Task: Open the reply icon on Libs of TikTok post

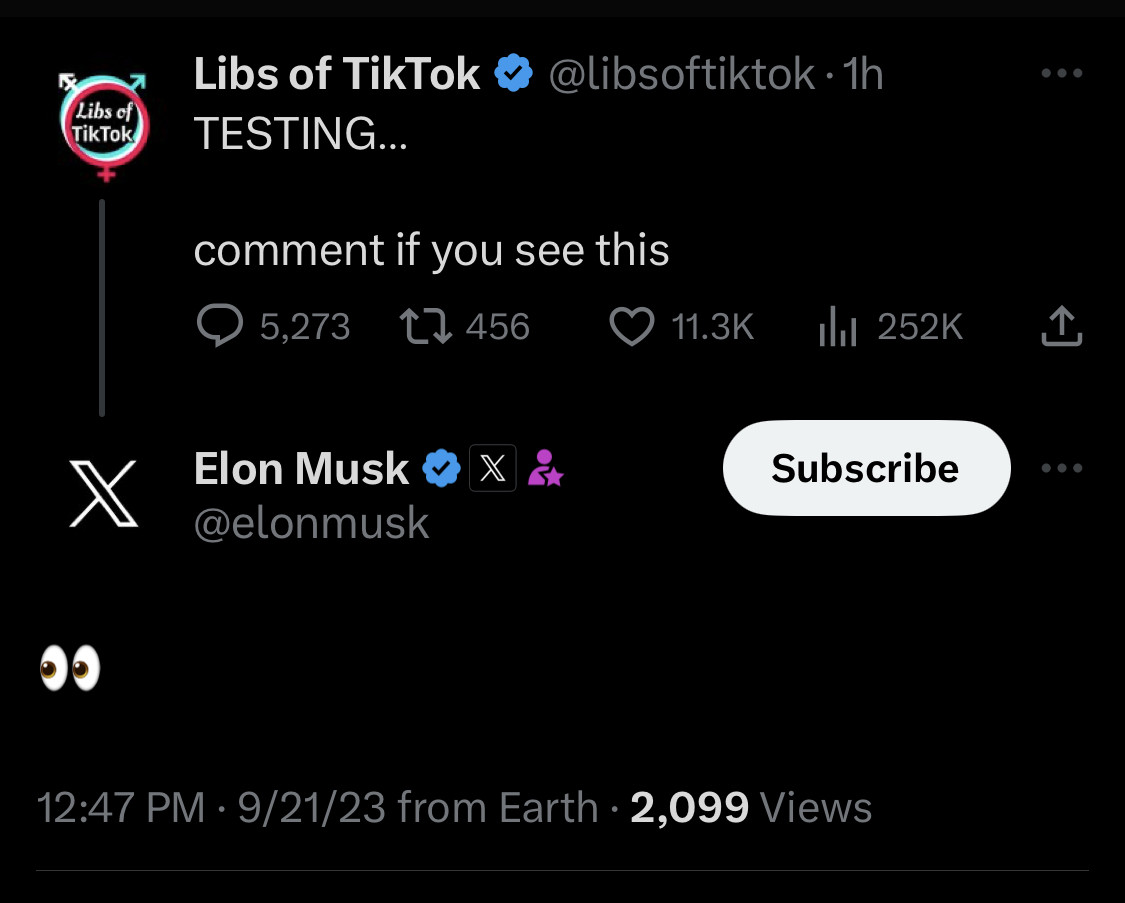Action: coord(220,326)
